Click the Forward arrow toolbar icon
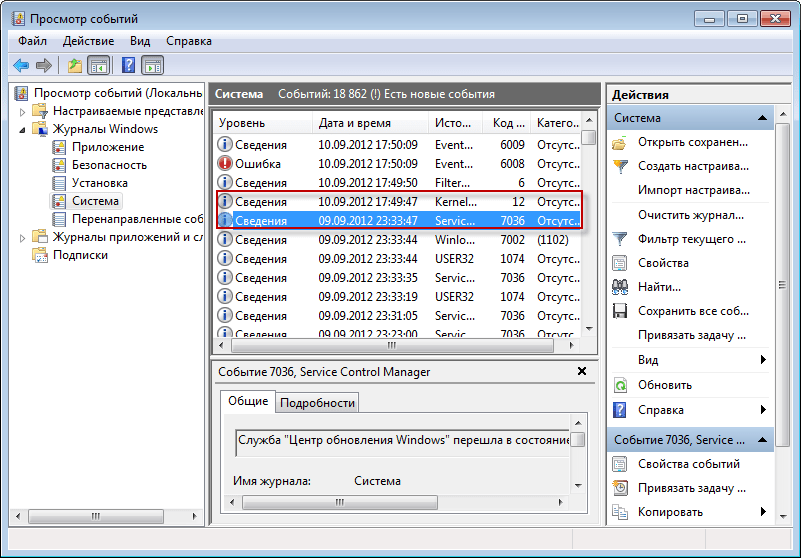Screen dimensions: 801x558 click(43, 66)
